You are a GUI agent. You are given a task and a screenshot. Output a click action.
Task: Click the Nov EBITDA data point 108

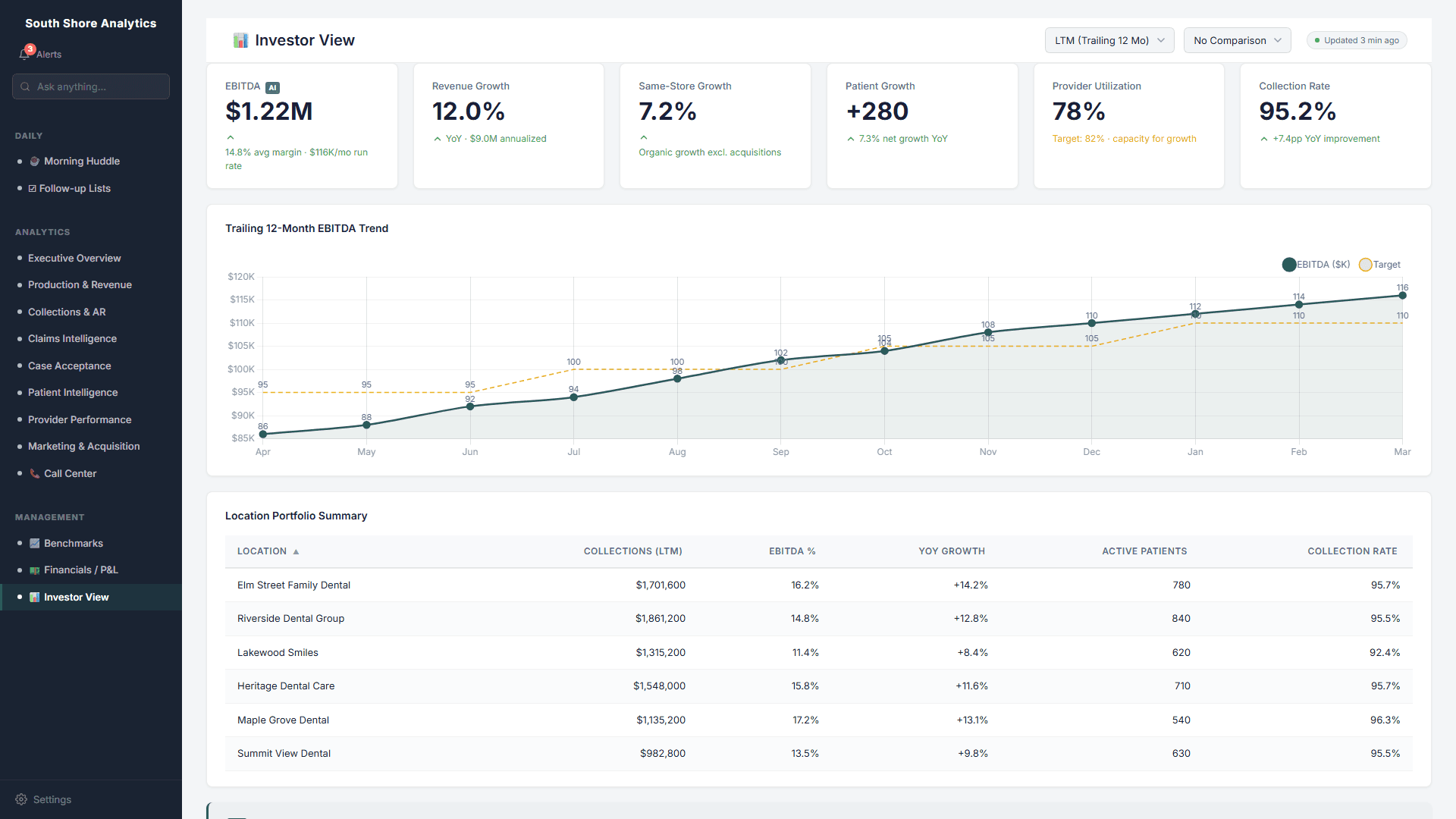[988, 333]
